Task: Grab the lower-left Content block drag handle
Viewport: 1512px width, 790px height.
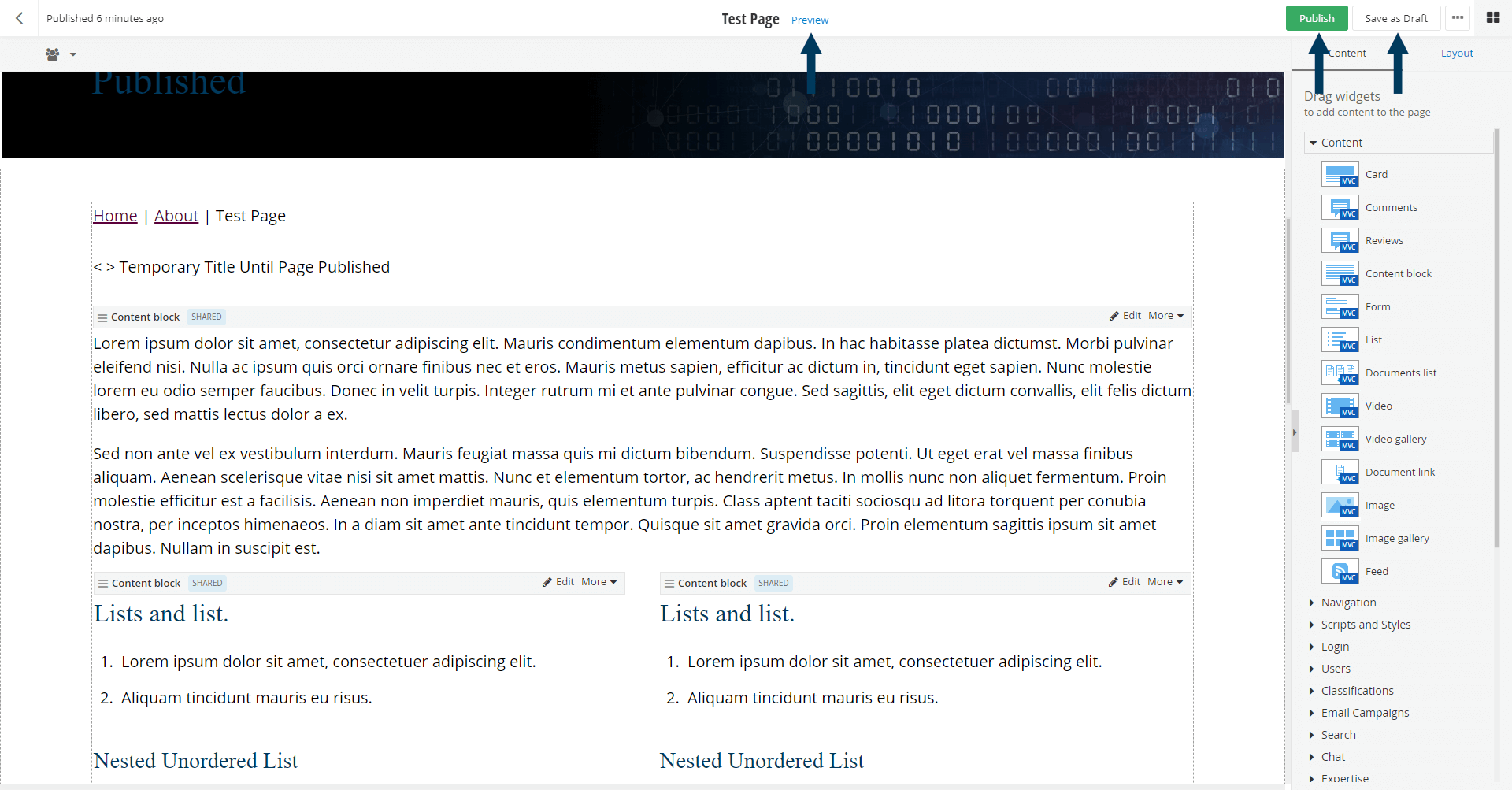Action: (x=102, y=584)
